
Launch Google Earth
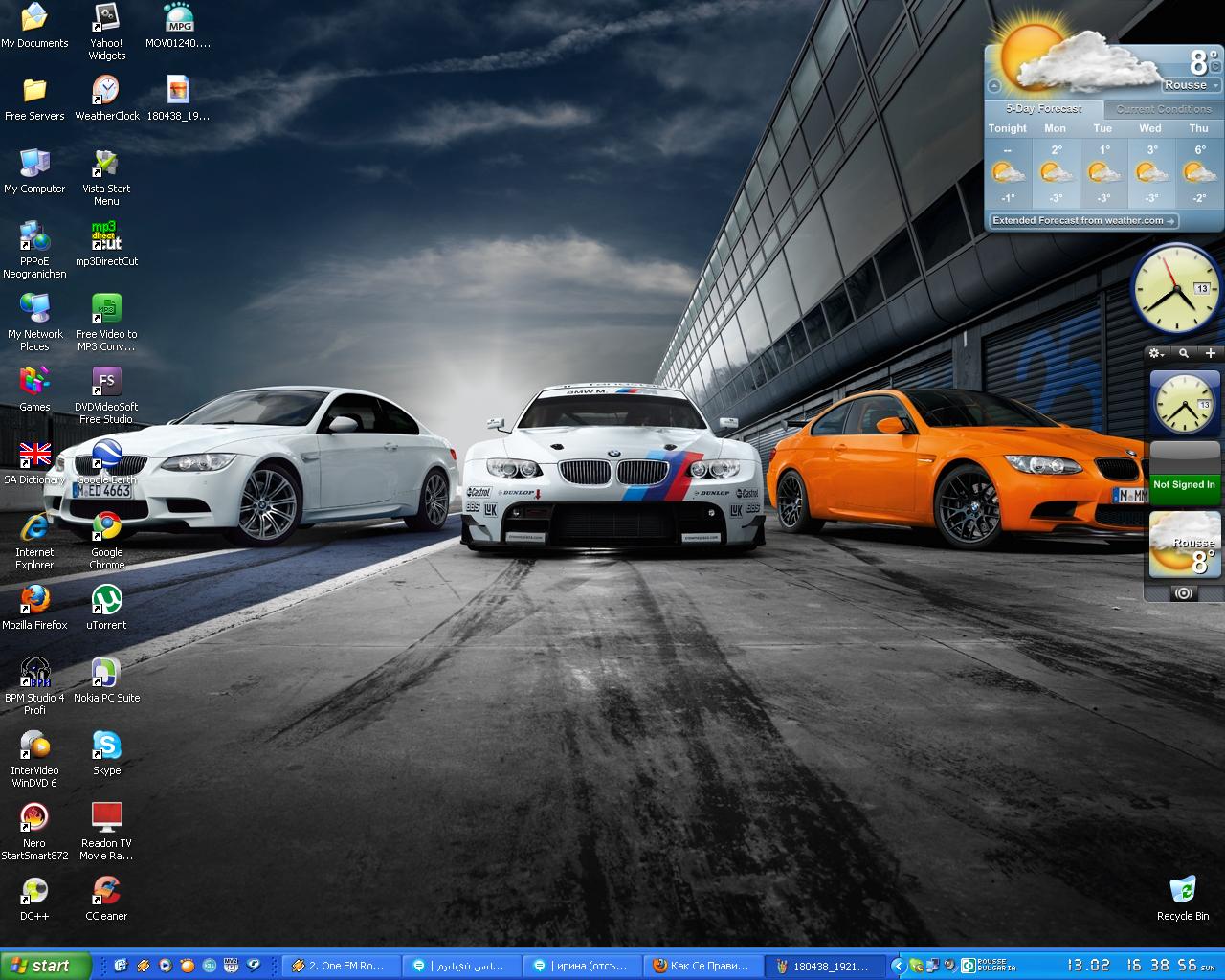tap(106, 462)
